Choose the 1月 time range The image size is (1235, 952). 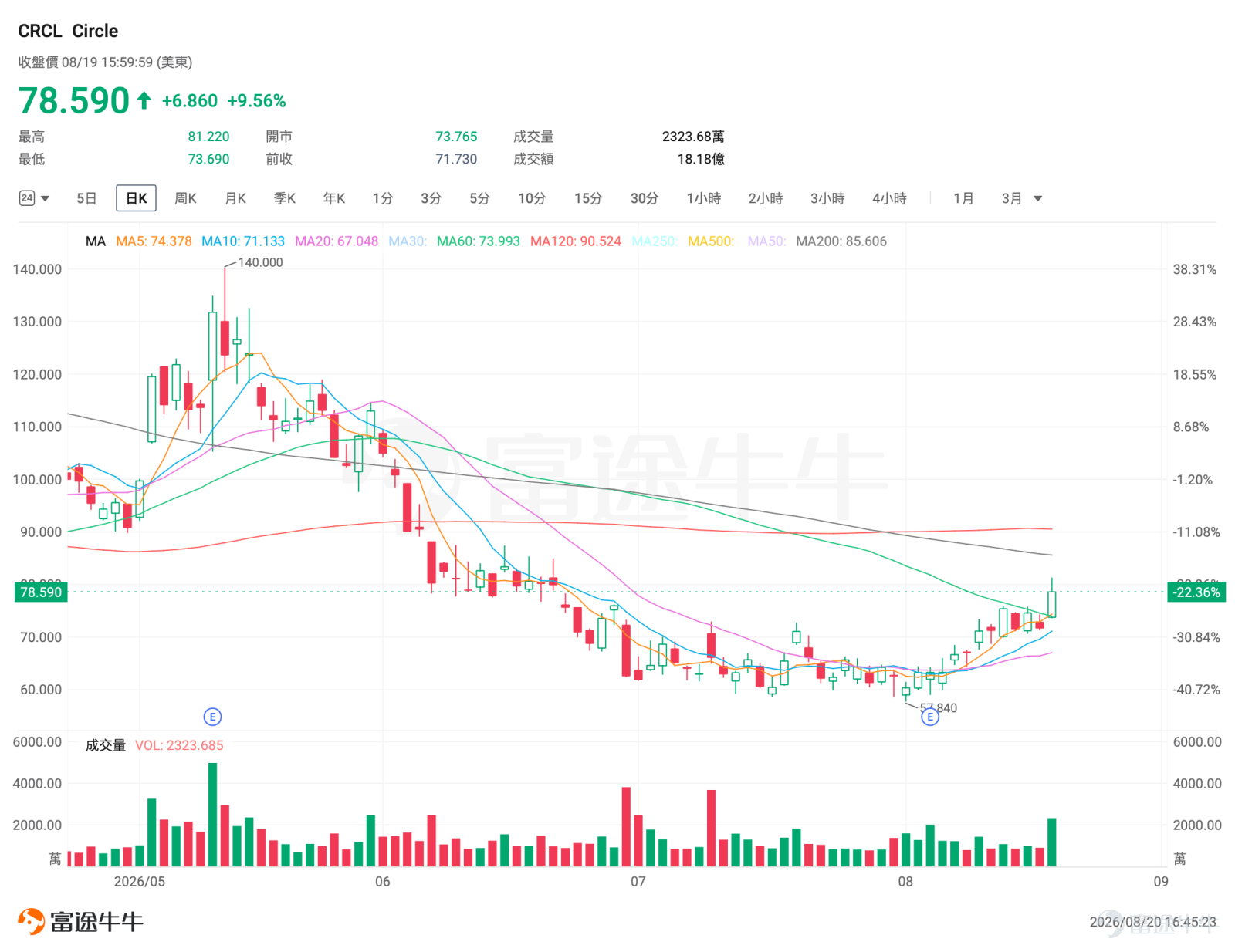963,198
